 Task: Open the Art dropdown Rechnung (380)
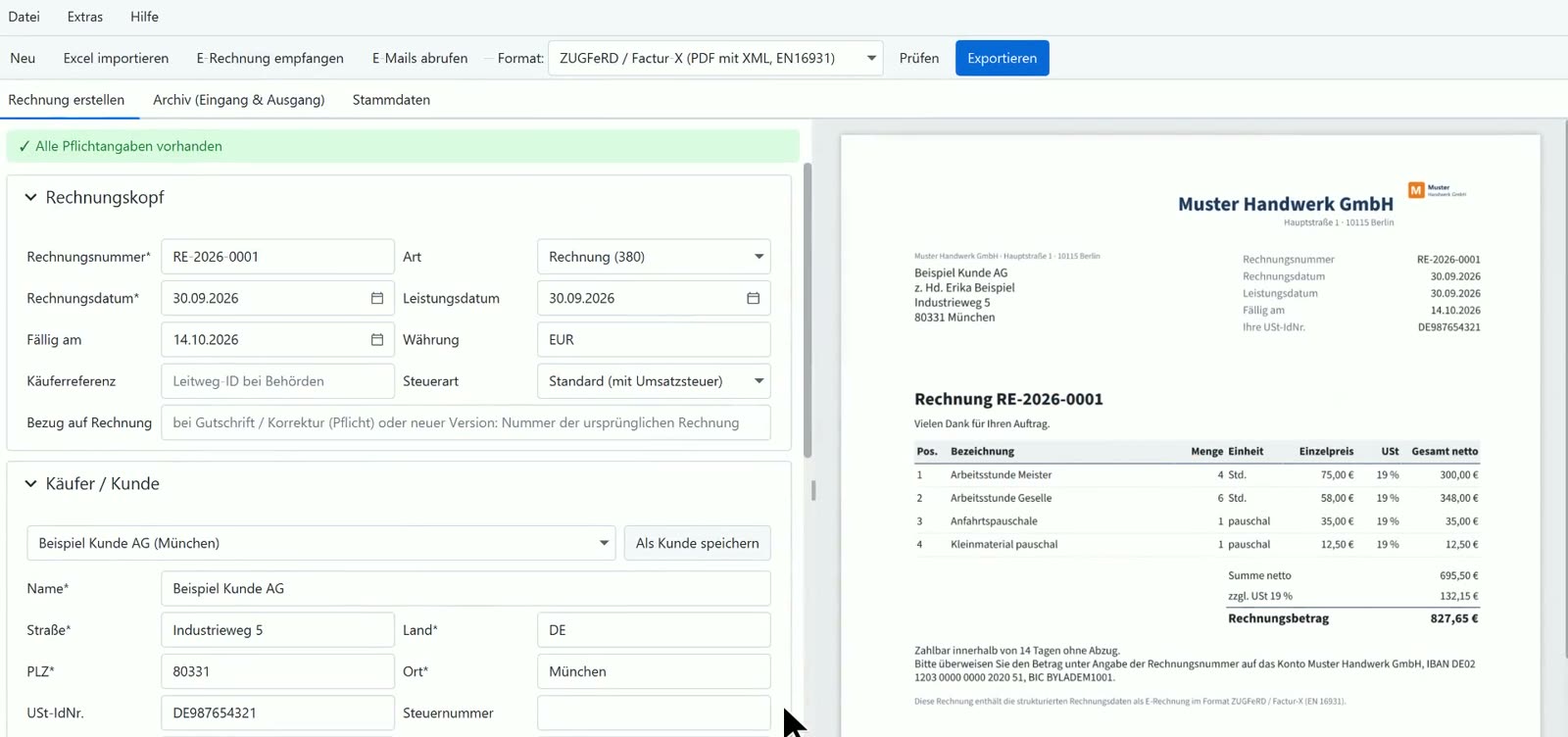click(654, 257)
